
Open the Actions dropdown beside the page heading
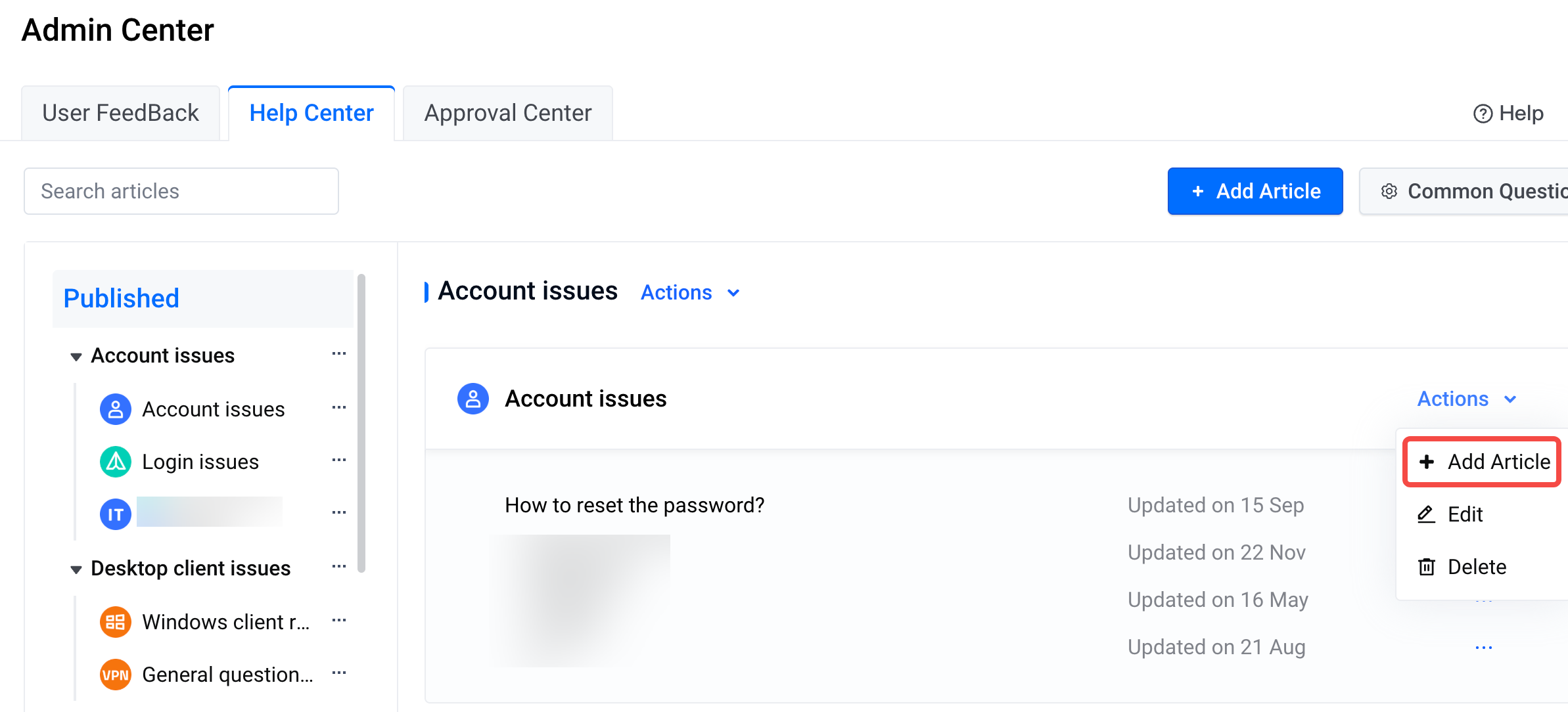click(691, 292)
